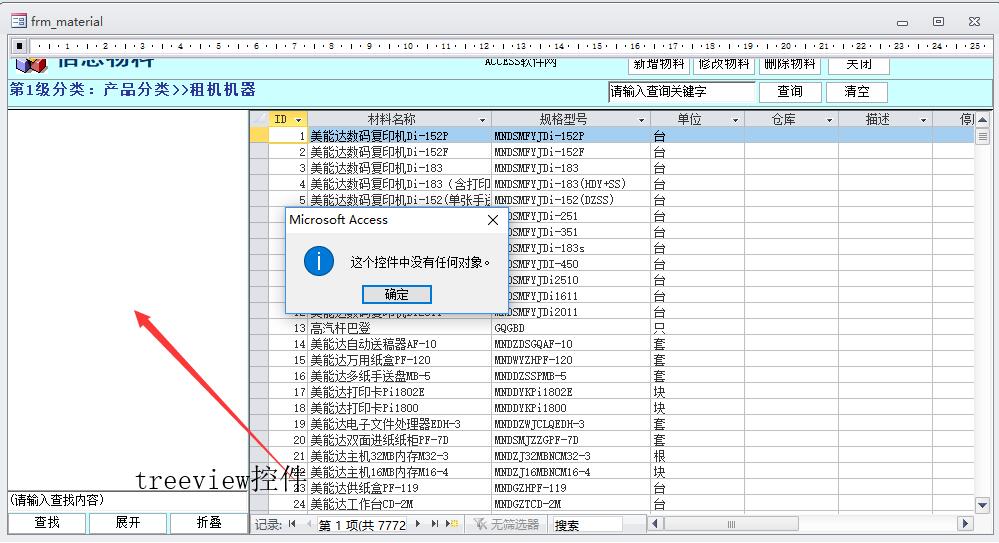This screenshot has height=543, width=999.
Task: Select the 美能达自动送稿器AF-10 cell
Action: [x=400, y=344]
